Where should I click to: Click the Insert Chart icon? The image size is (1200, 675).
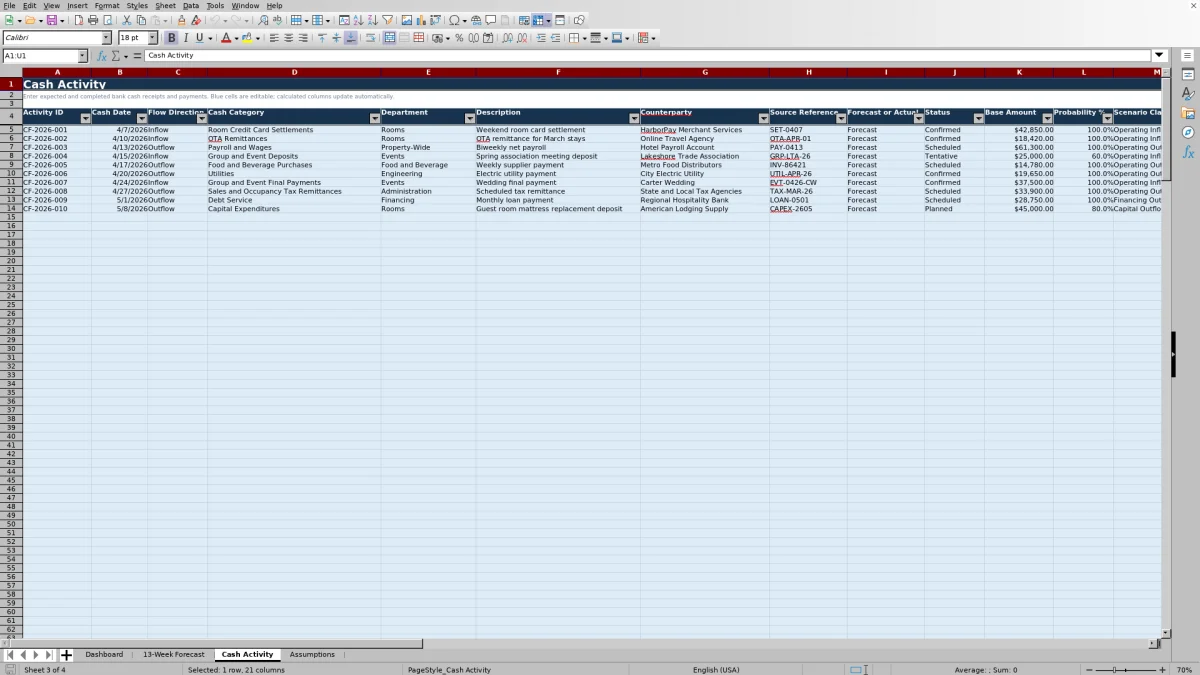click(421, 20)
